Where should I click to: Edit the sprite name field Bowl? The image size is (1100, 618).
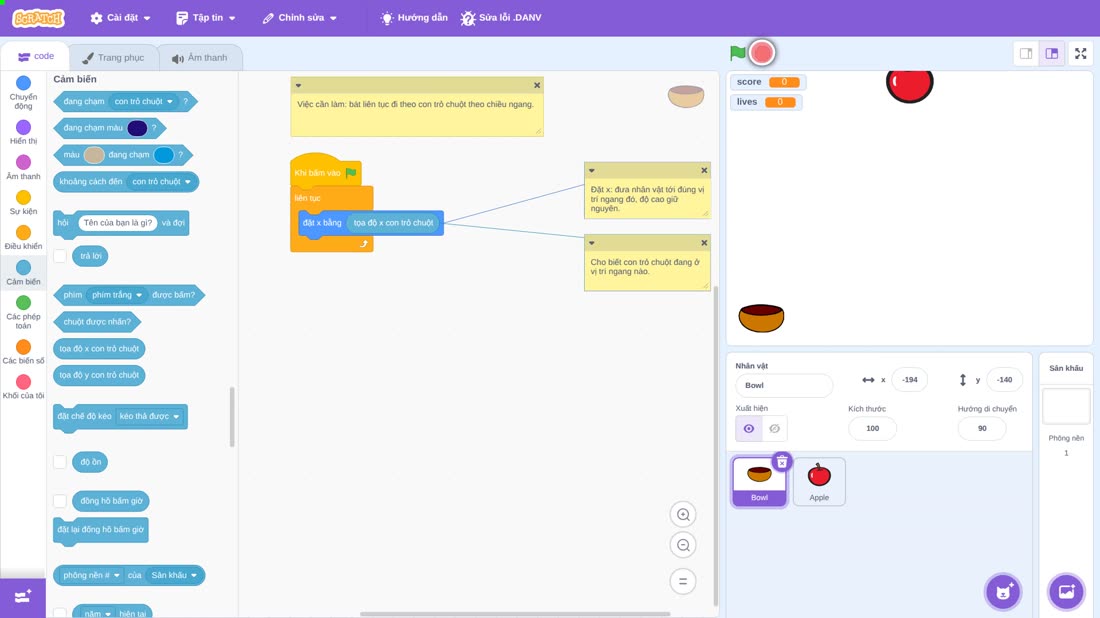click(784, 385)
